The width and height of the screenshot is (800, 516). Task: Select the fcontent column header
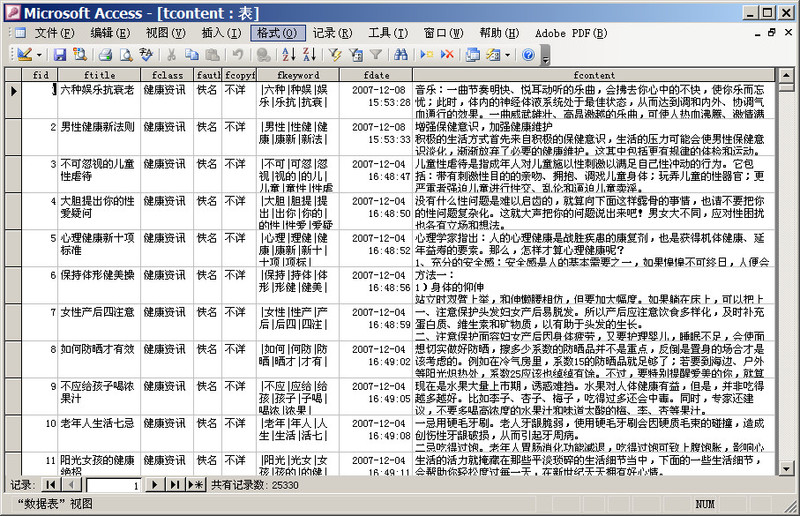pos(594,75)
